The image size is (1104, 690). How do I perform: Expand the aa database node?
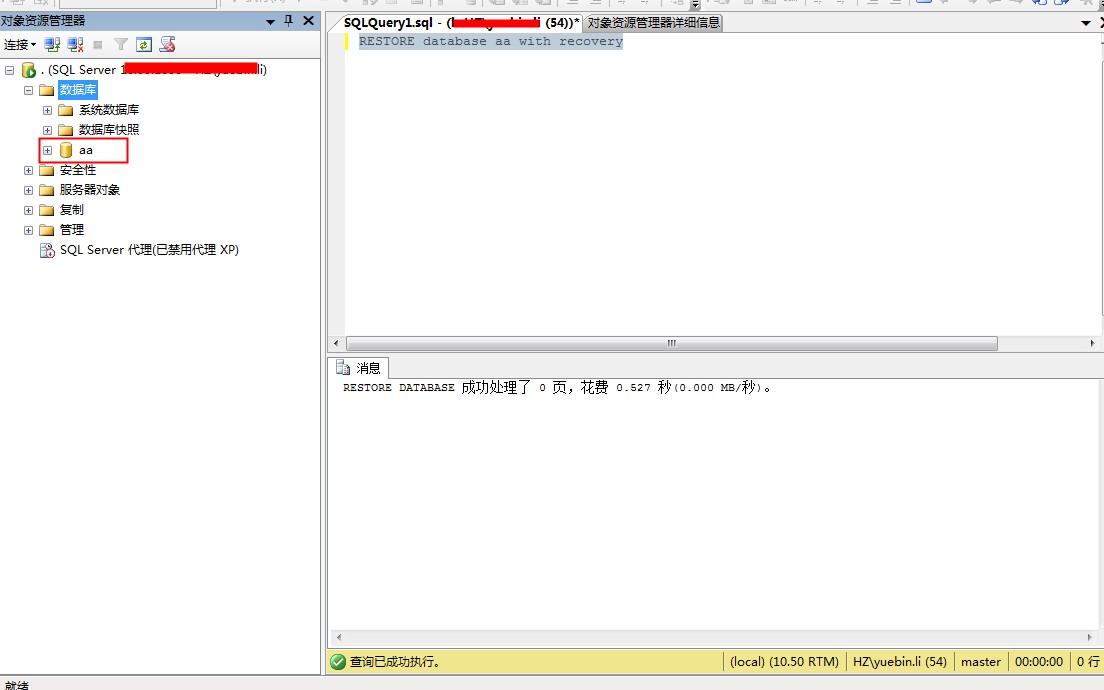(47, 150)
